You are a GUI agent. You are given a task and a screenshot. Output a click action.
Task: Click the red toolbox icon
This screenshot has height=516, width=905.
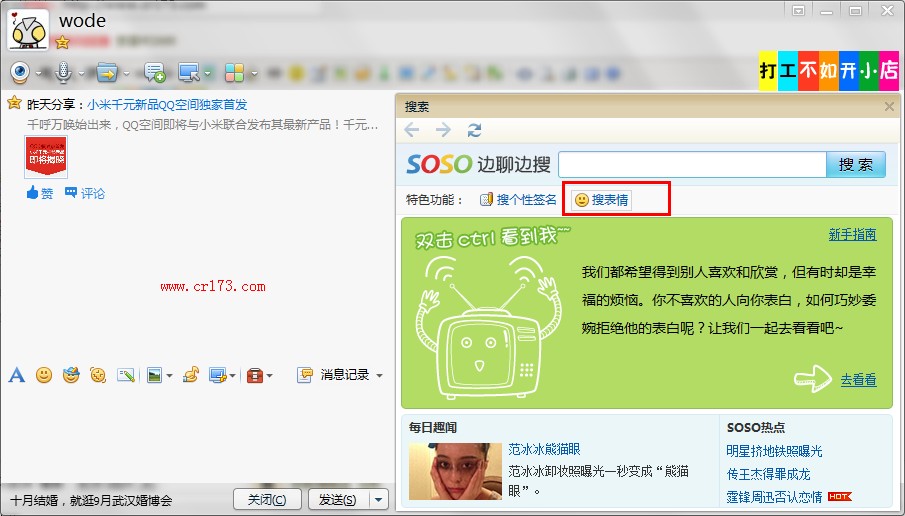pyautogui.click(x=255, y=376)
